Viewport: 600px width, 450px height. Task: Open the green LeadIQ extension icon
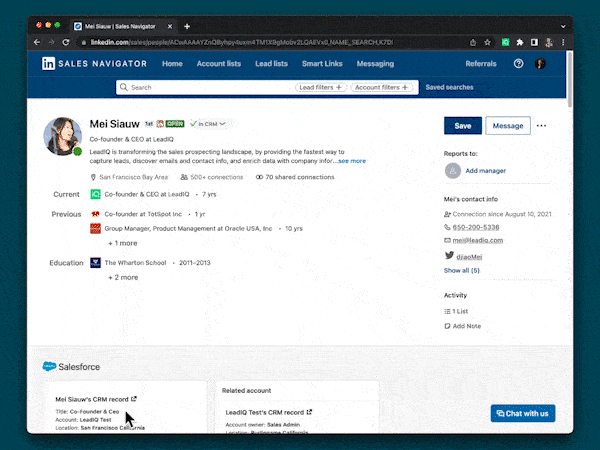pos(505,42)
